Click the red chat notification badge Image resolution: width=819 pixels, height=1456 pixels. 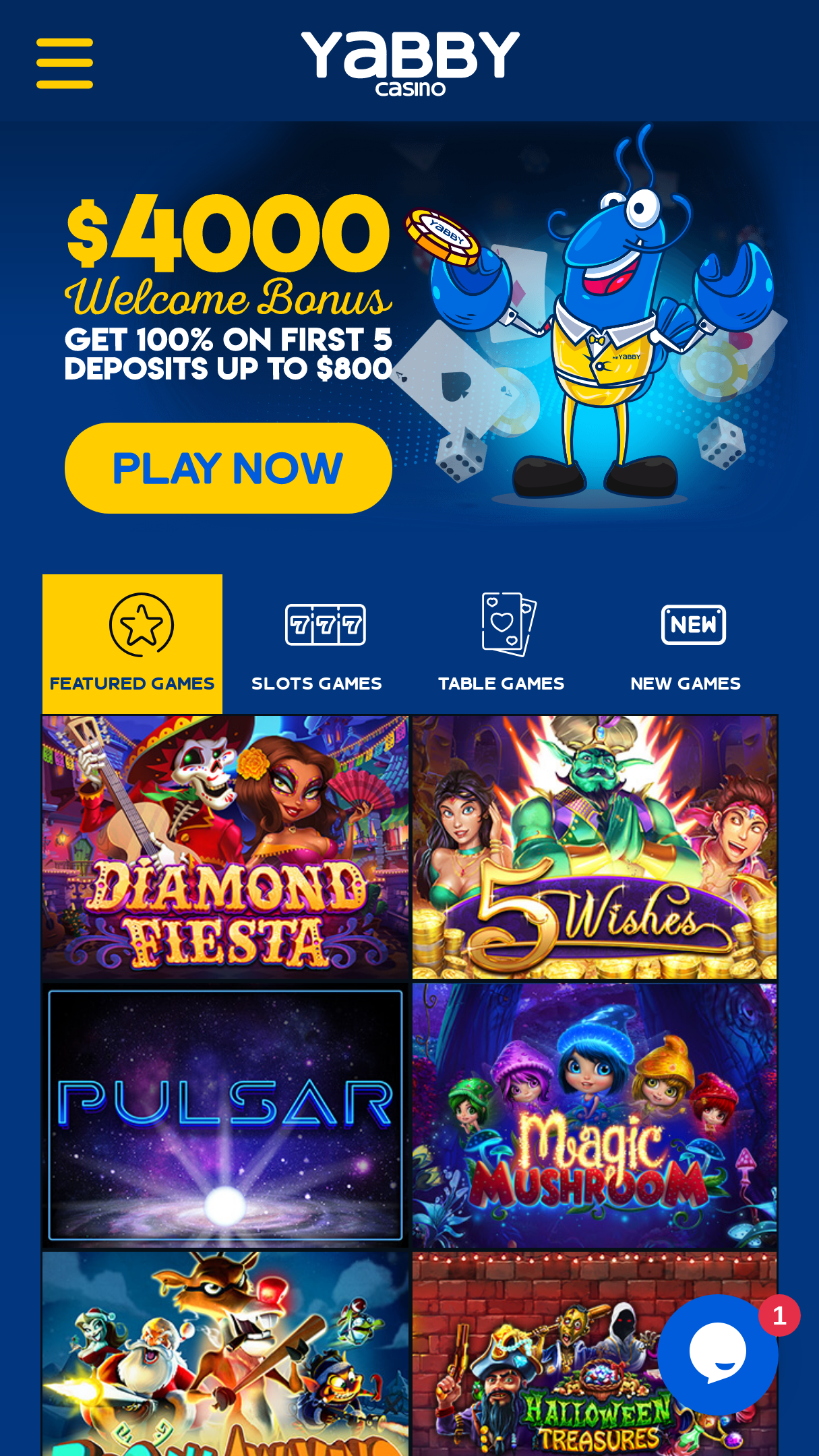779,1315
